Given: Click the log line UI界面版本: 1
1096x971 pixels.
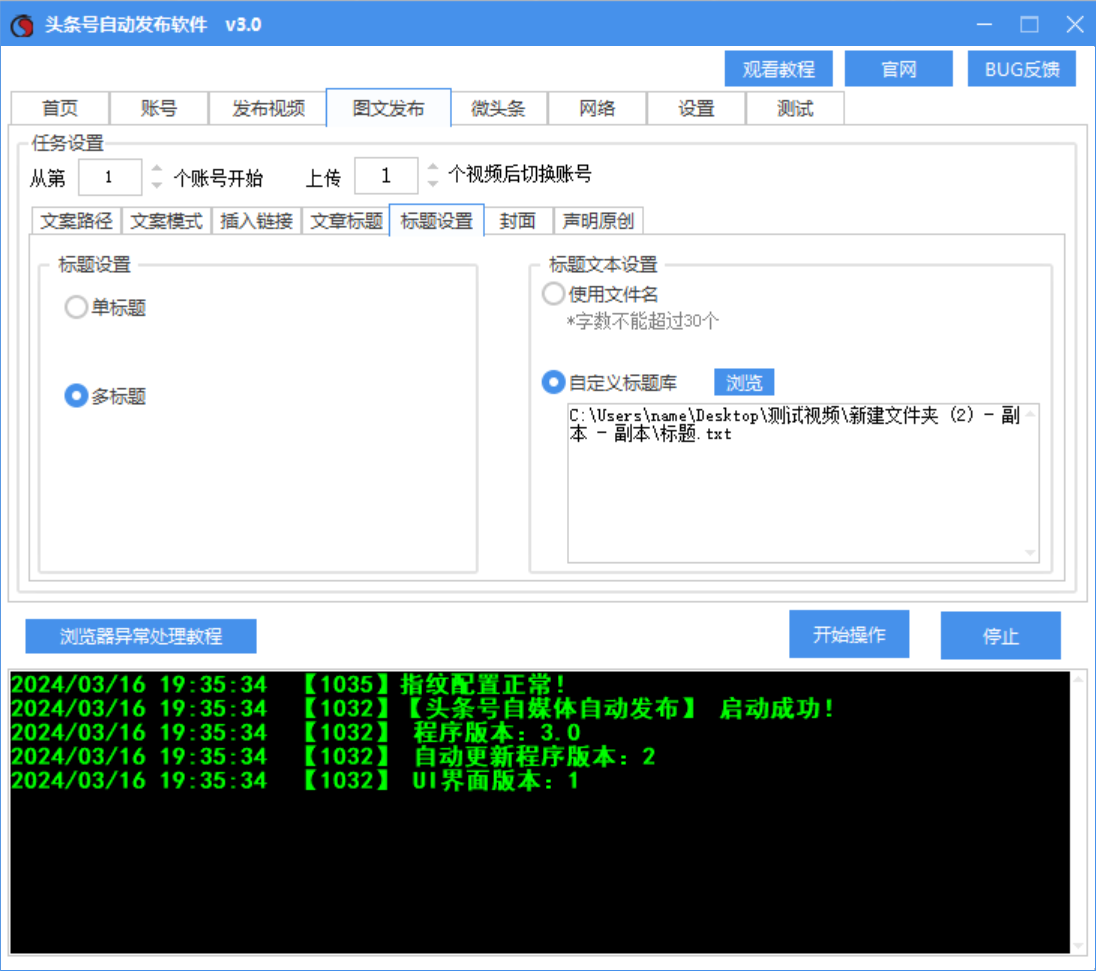Looking at the screenshot, I should pos(296,779).
